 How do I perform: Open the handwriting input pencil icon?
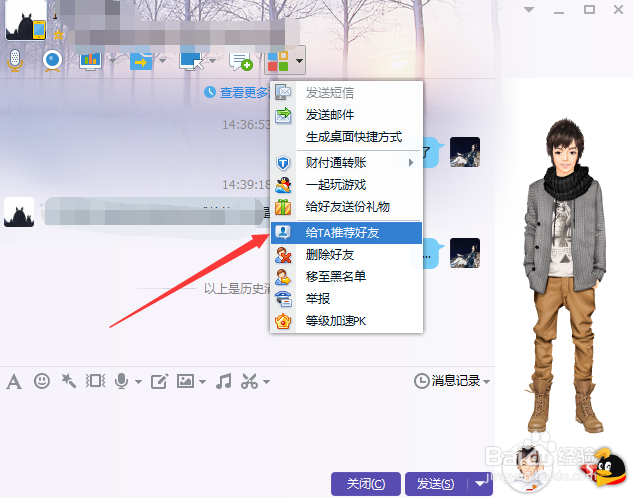click(x=159, y=381)
